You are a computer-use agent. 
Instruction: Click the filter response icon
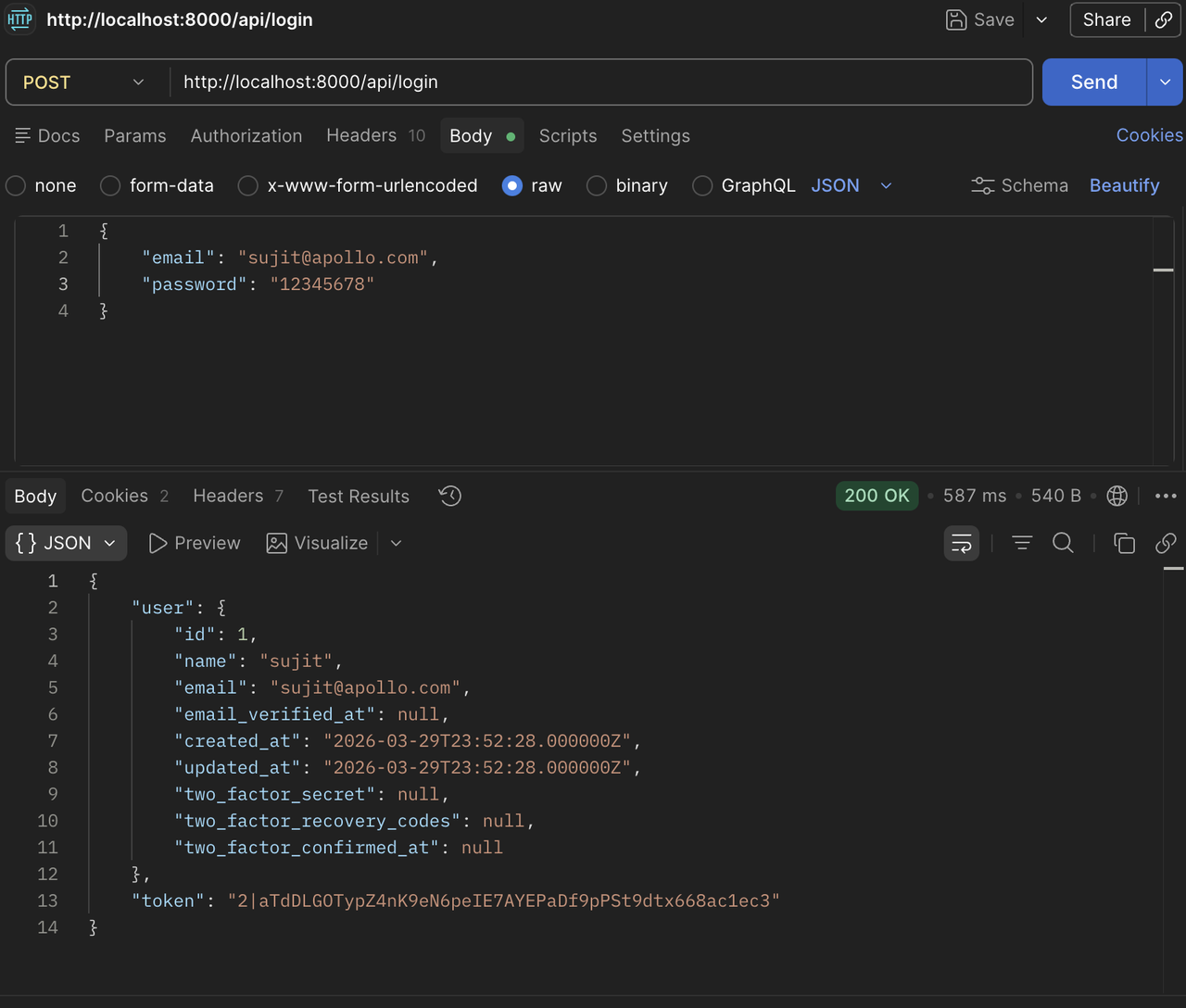(x=1022, y=543)
